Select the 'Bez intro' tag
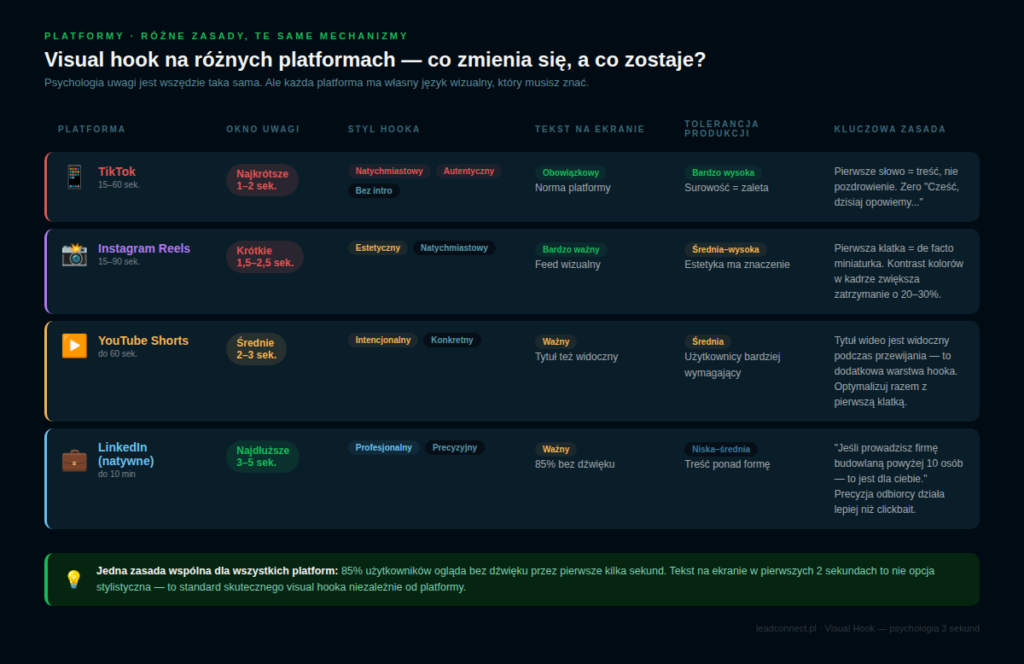 [x=374, y=190]
